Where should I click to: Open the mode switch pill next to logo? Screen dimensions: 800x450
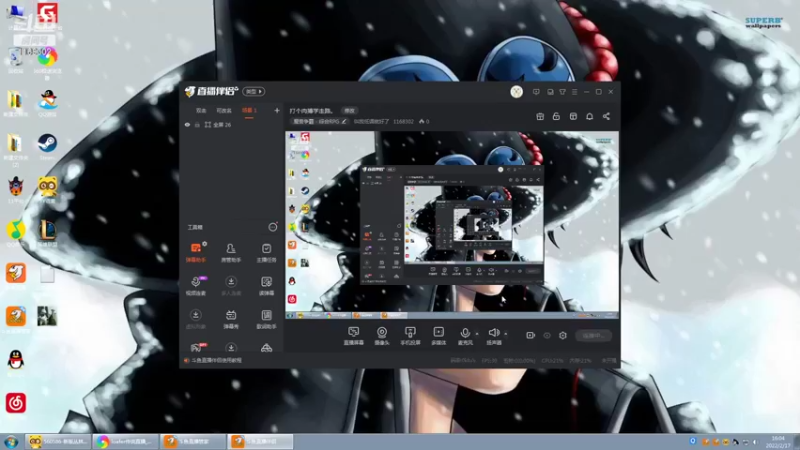(254, 91)
